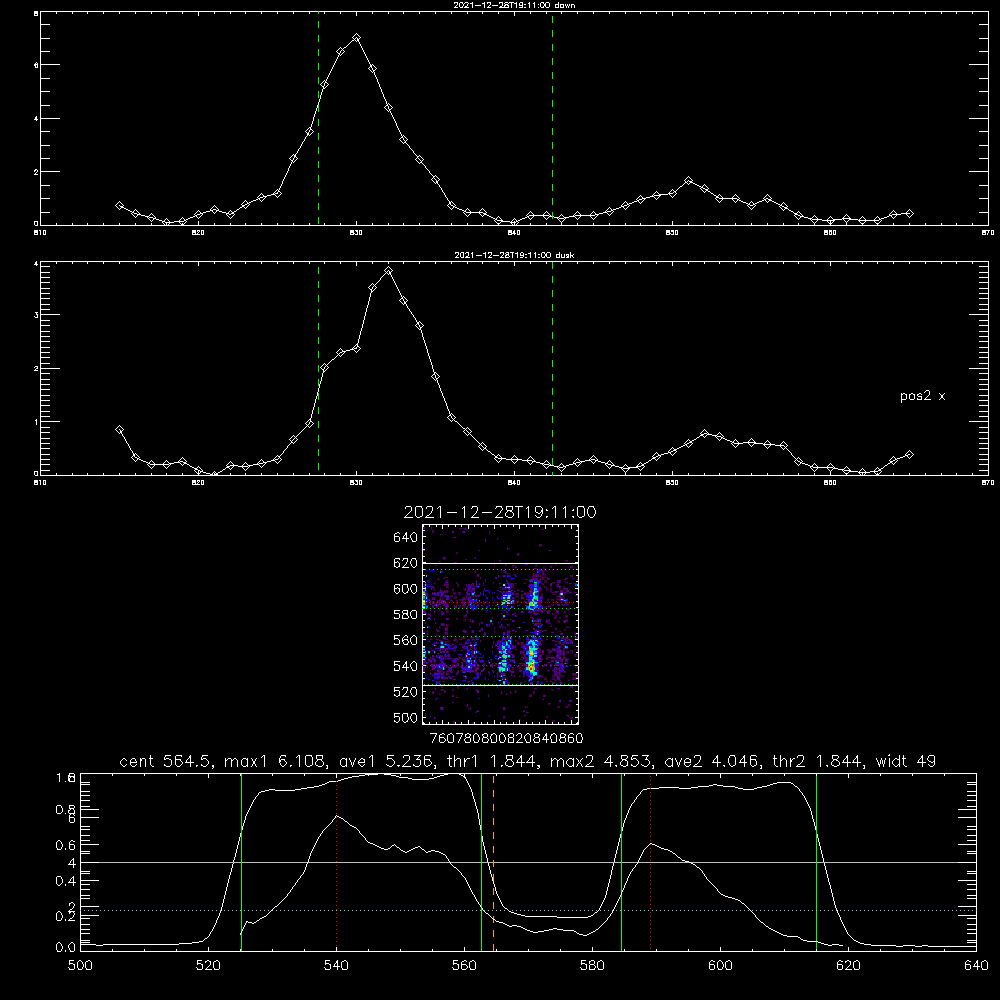Click the green solid line just left of orange line

(482, 862)
